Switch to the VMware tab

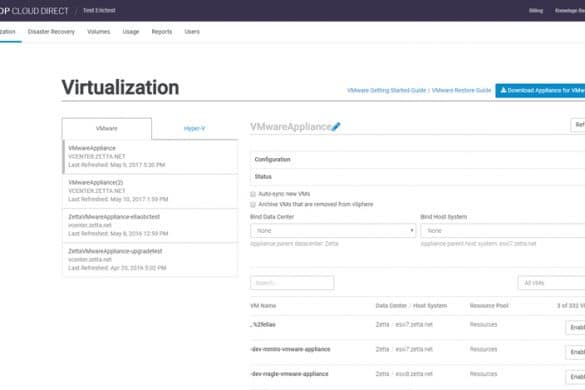pos(107,128)
